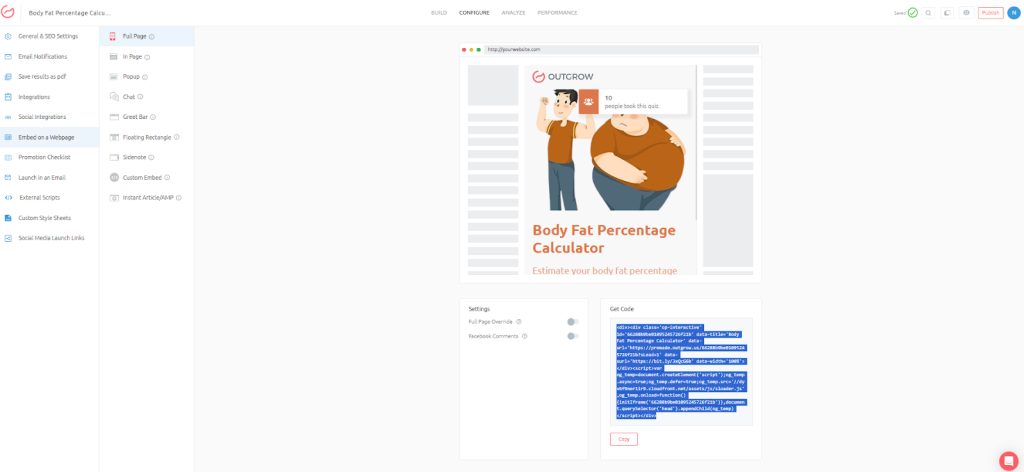Image resolution: width=1024 pixels, height=472 pixels.
Task: Open the chat support bubble icon
Action: 1008,460
